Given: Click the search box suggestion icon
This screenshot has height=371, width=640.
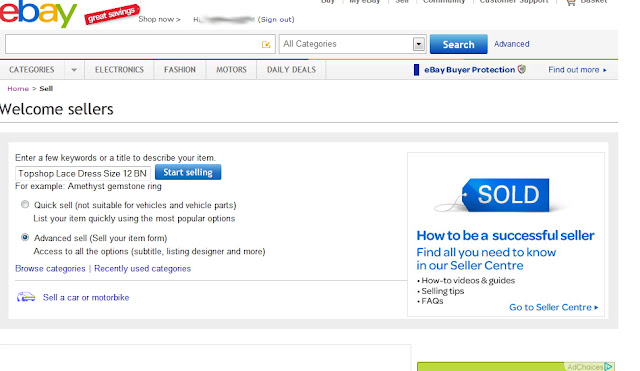Looking at the screenshot, I should click(x=266, y=44).
